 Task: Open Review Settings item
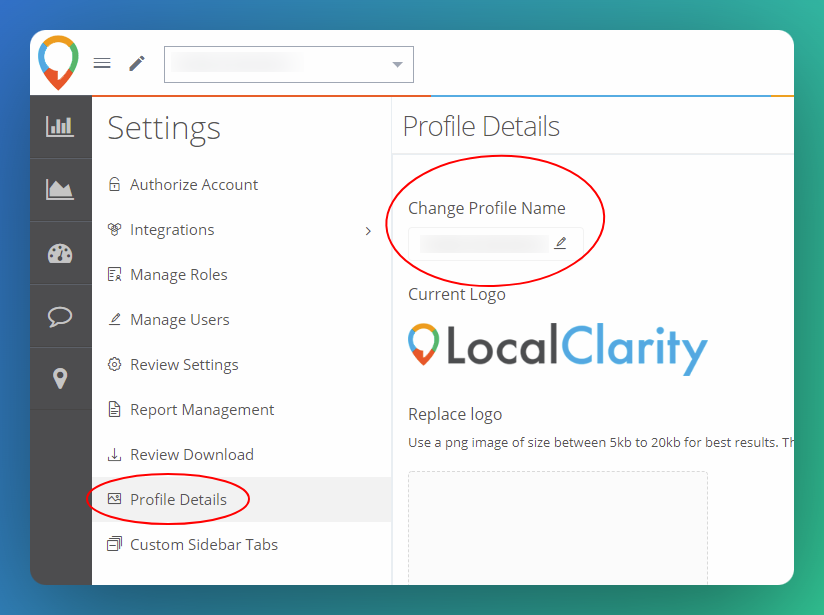coord(242,364)
